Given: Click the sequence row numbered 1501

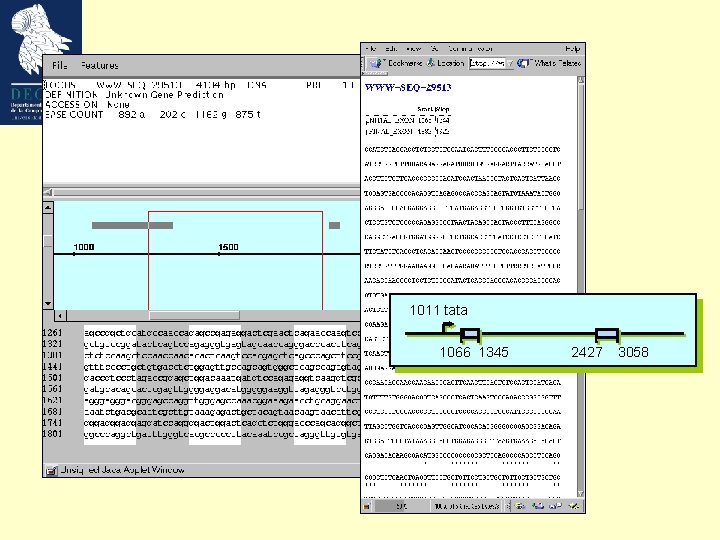Looking at the screenshot, I should click(202, 378).
